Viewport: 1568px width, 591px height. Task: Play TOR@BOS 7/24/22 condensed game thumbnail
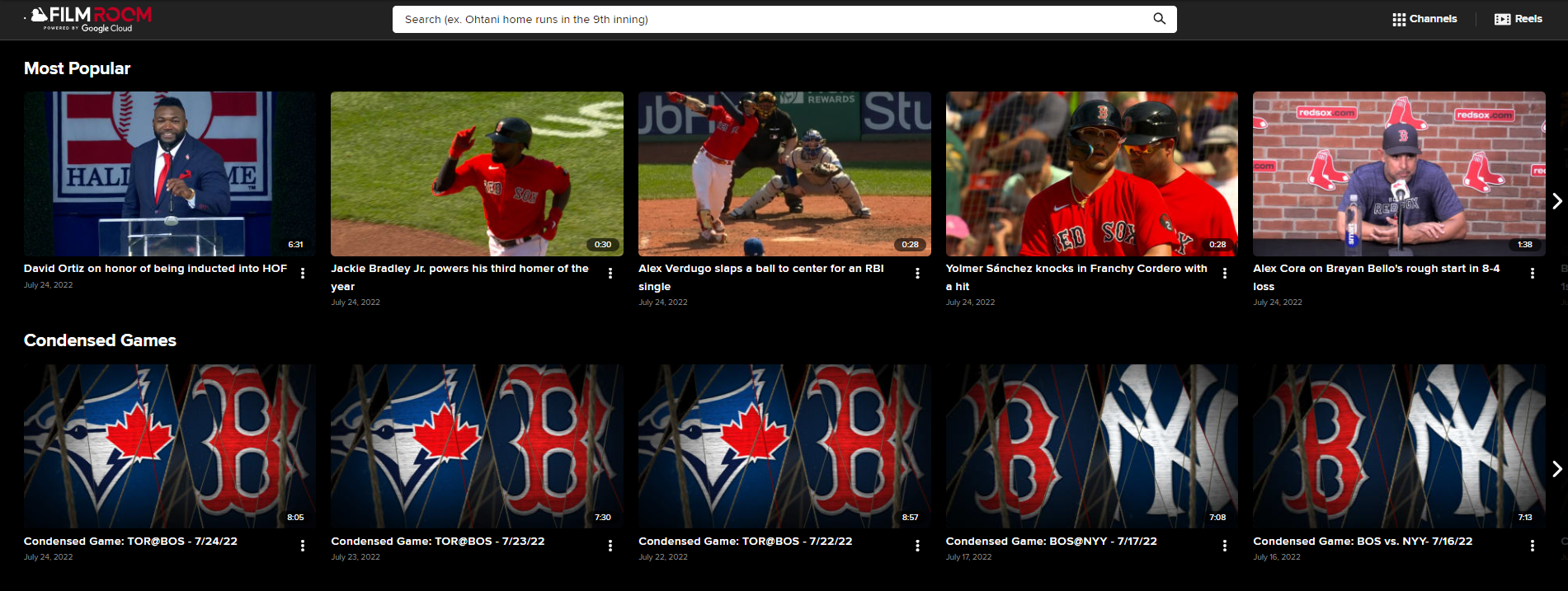[170, 446]
